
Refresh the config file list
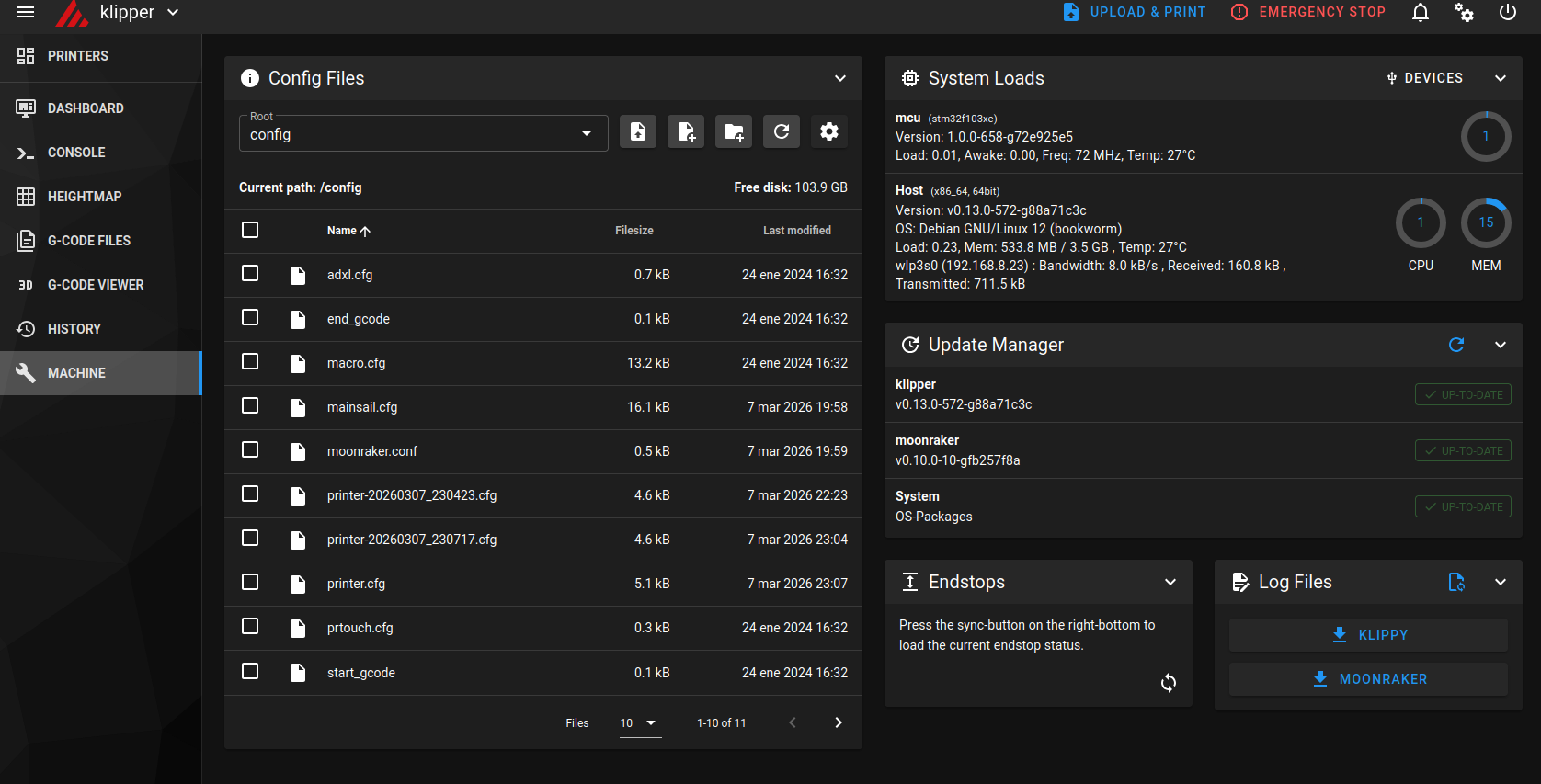781,132
